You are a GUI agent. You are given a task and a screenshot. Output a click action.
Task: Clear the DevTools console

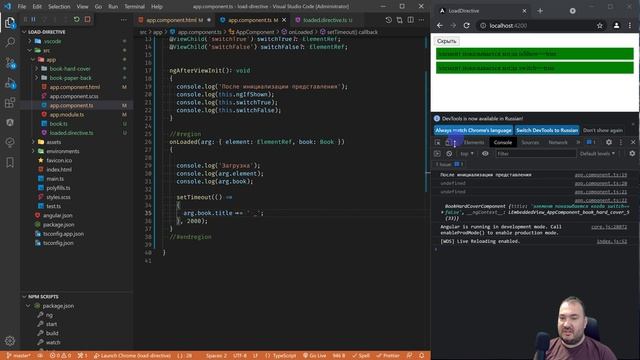point(449,154)
